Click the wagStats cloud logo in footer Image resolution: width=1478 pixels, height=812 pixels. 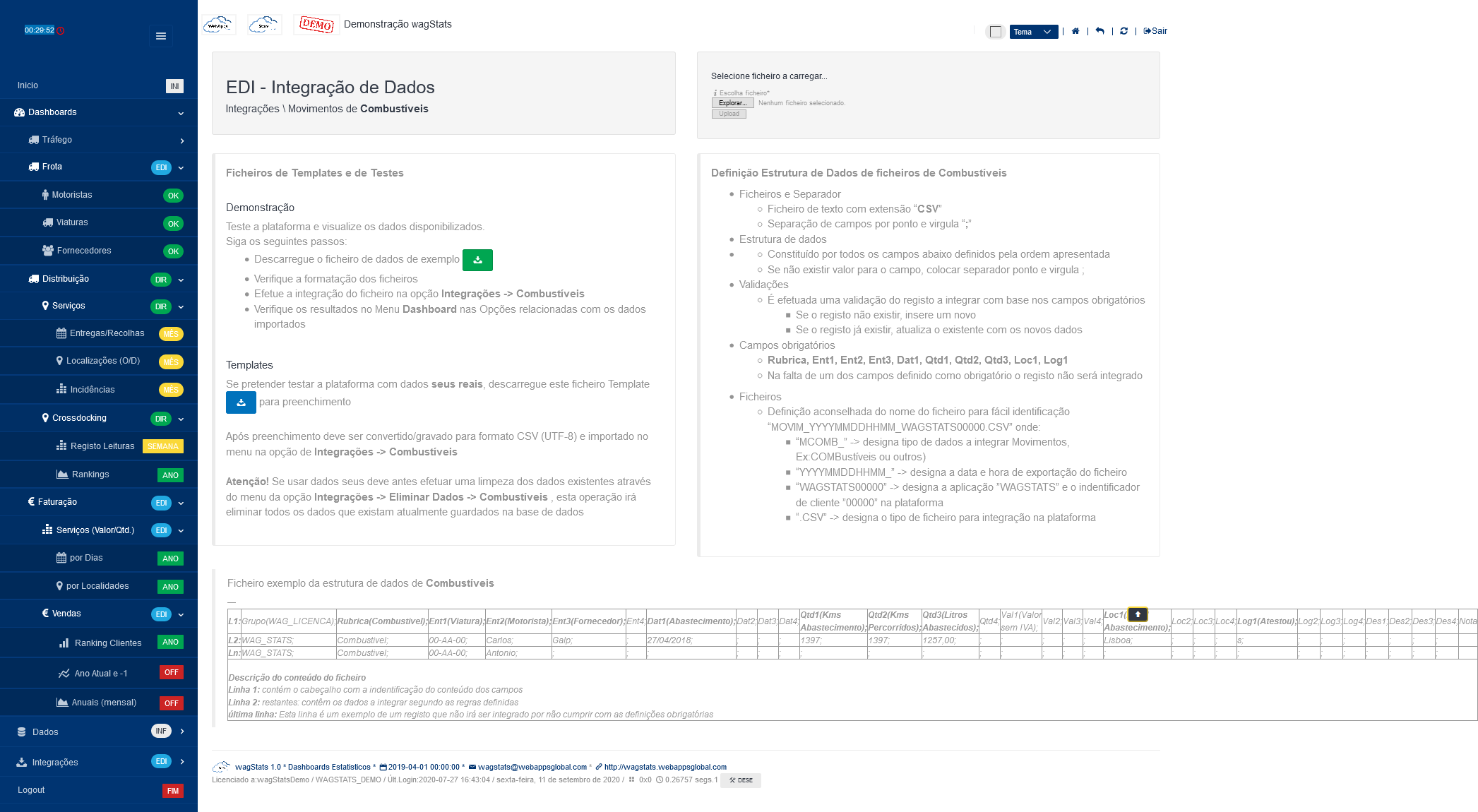[222, 767]
